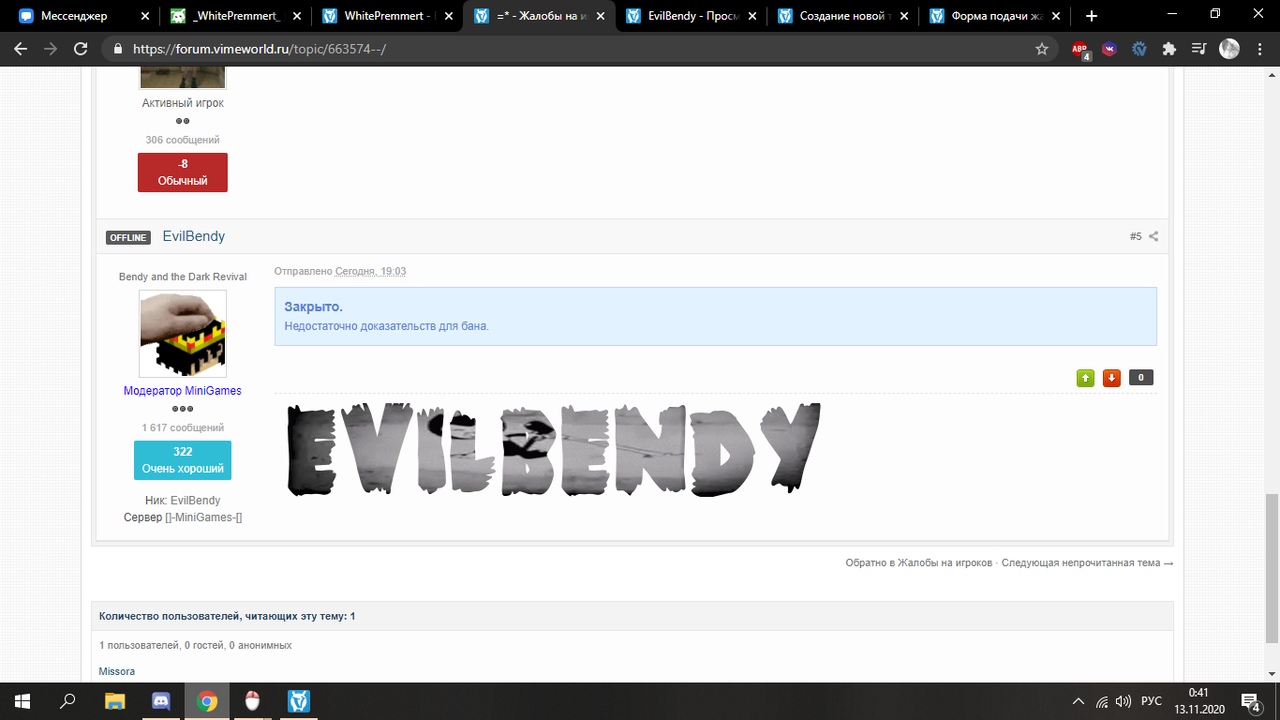Open Windows taskbar search
Image resolution: width=1280 pixels, height=720 pixels.
click(68, 701)
